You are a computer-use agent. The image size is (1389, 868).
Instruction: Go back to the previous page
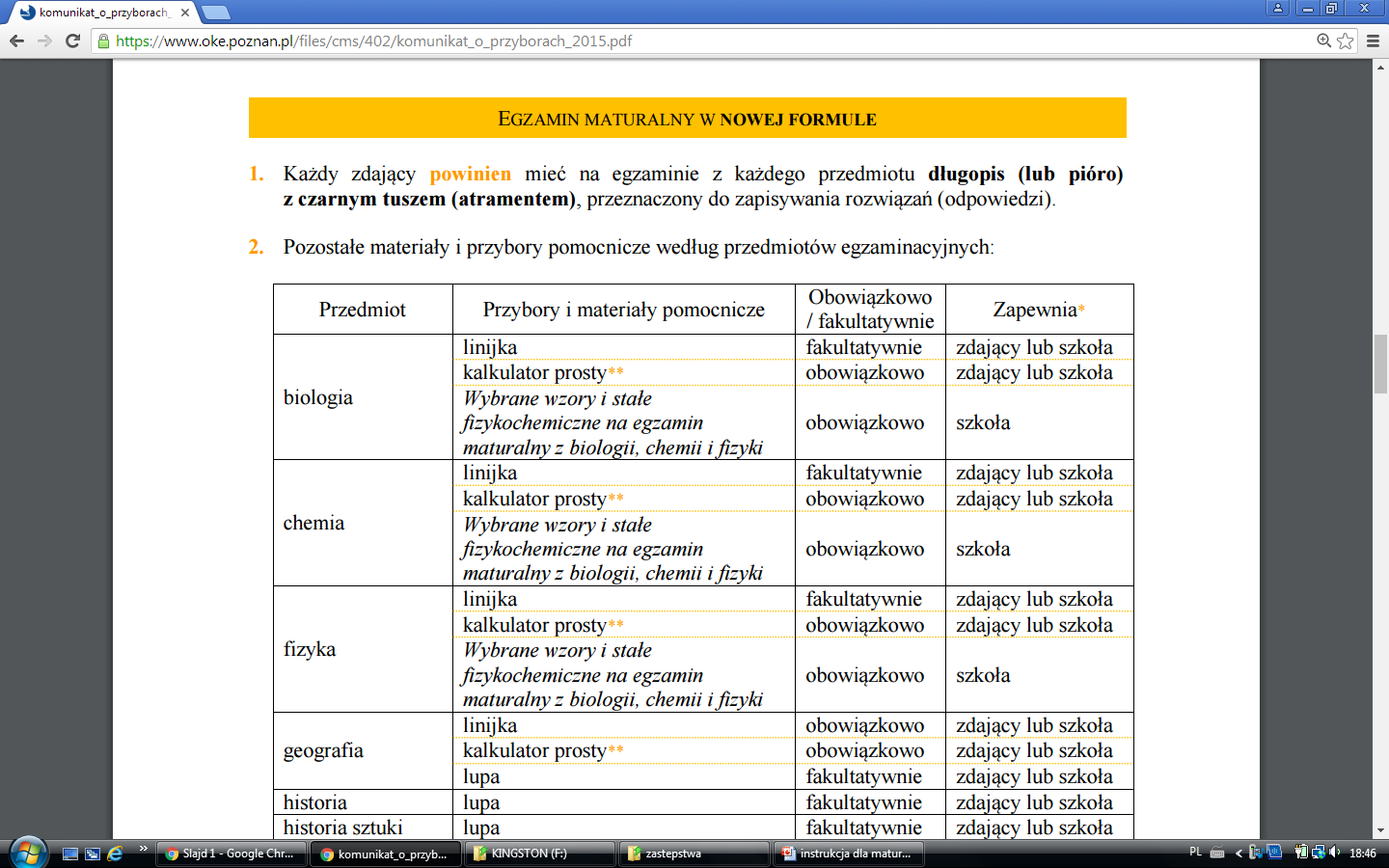pyautogui.click(x=16, y=41)
